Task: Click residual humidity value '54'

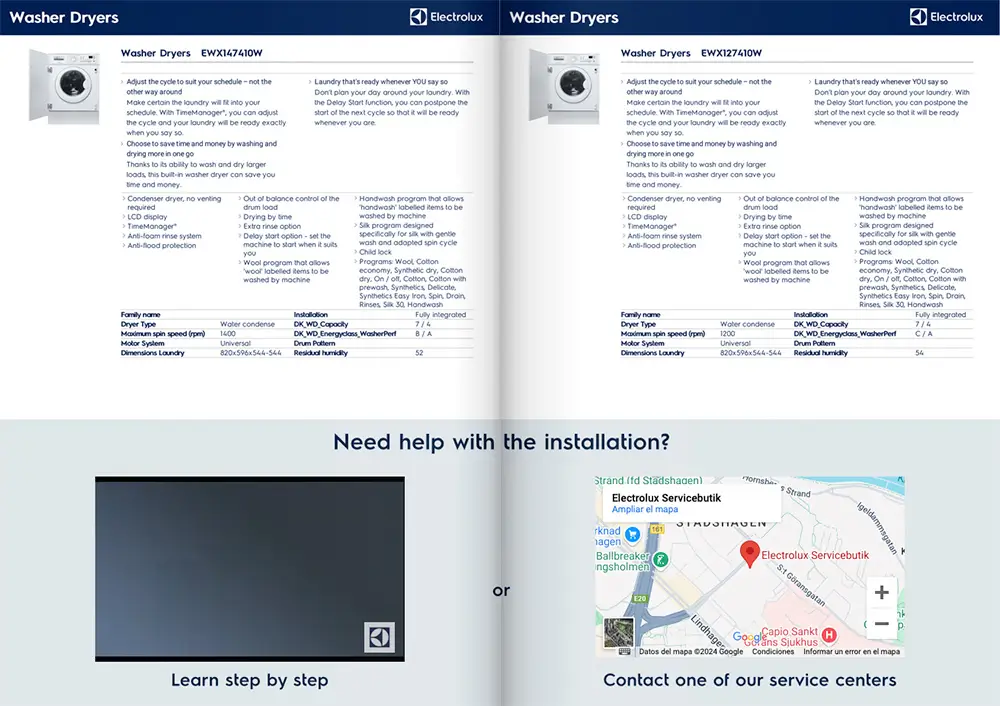Action: (919, 353)
